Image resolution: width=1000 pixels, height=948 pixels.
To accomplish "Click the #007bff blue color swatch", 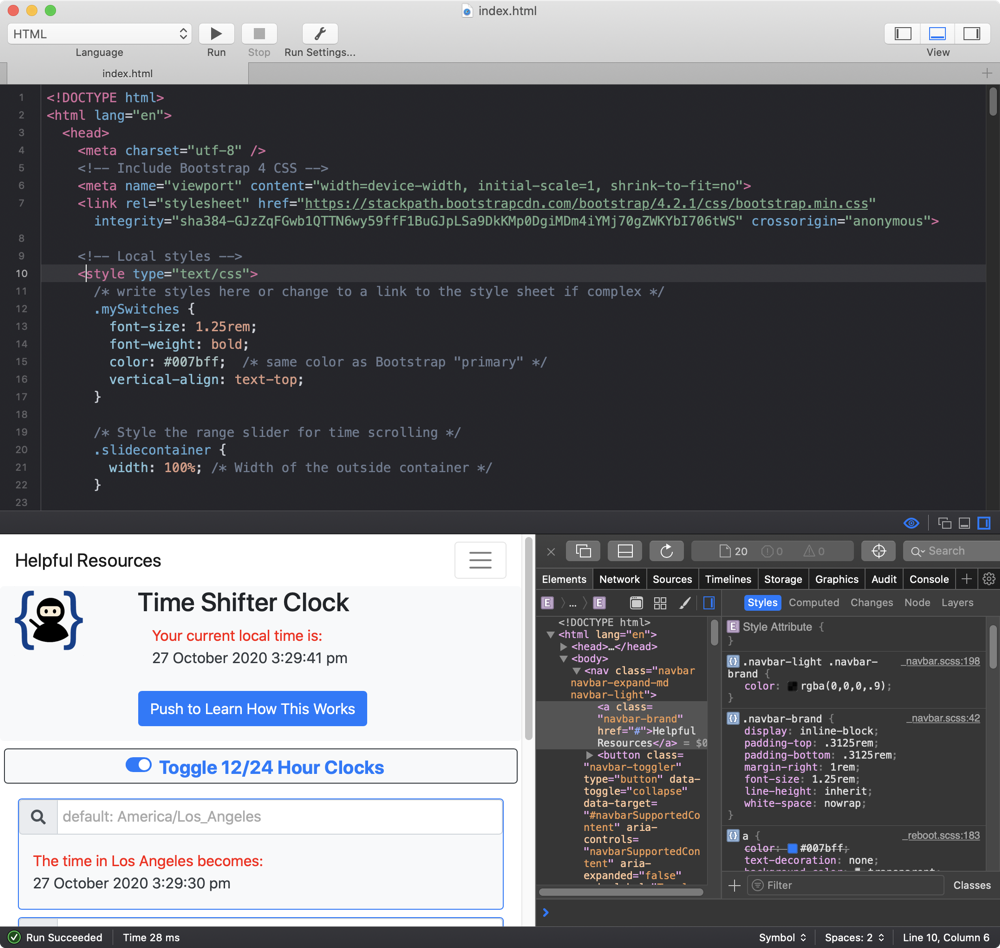I will pyautogui.click(x=793, y=848).
